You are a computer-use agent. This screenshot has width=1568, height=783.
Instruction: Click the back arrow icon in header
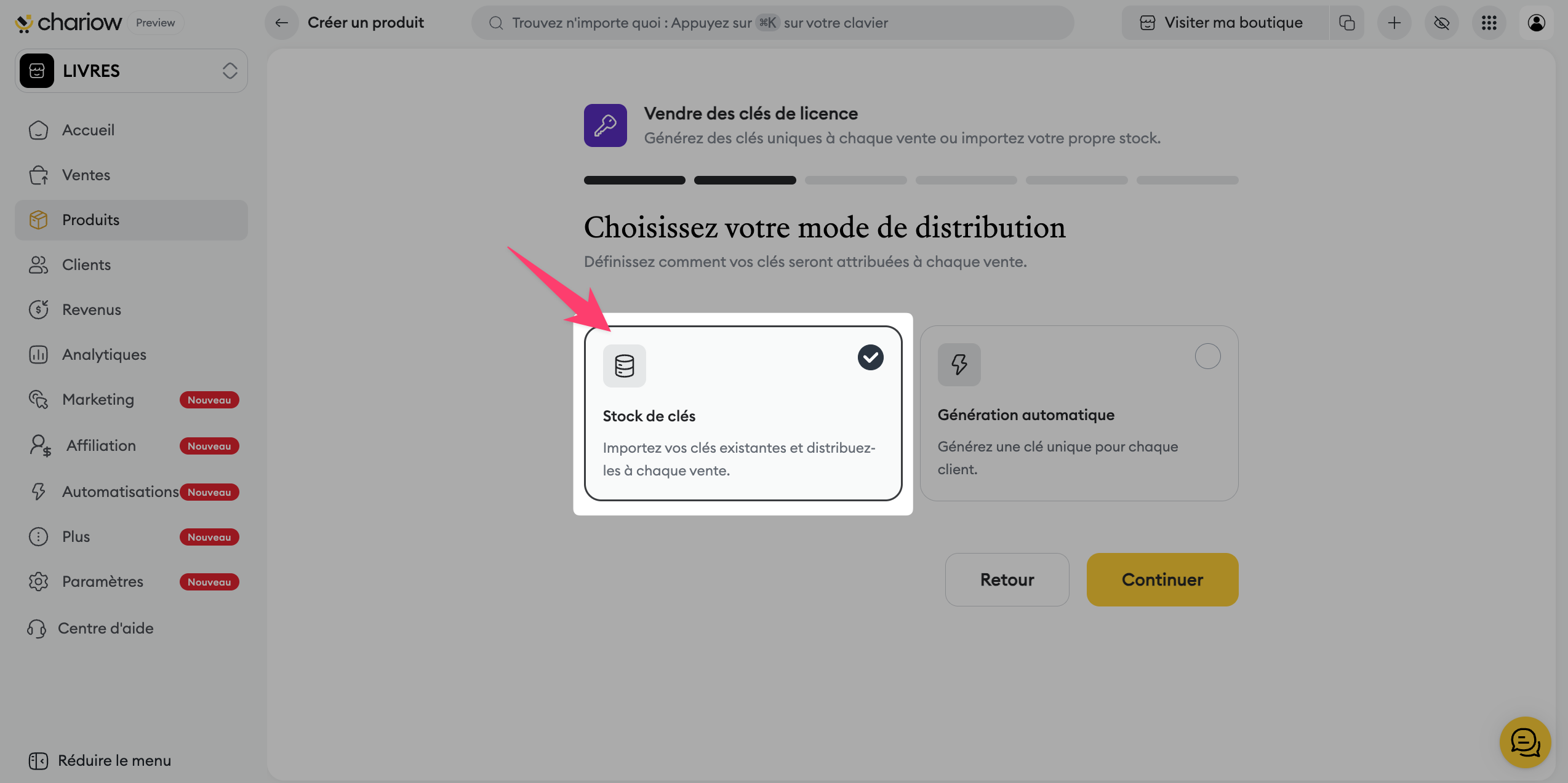click(281, 23)
